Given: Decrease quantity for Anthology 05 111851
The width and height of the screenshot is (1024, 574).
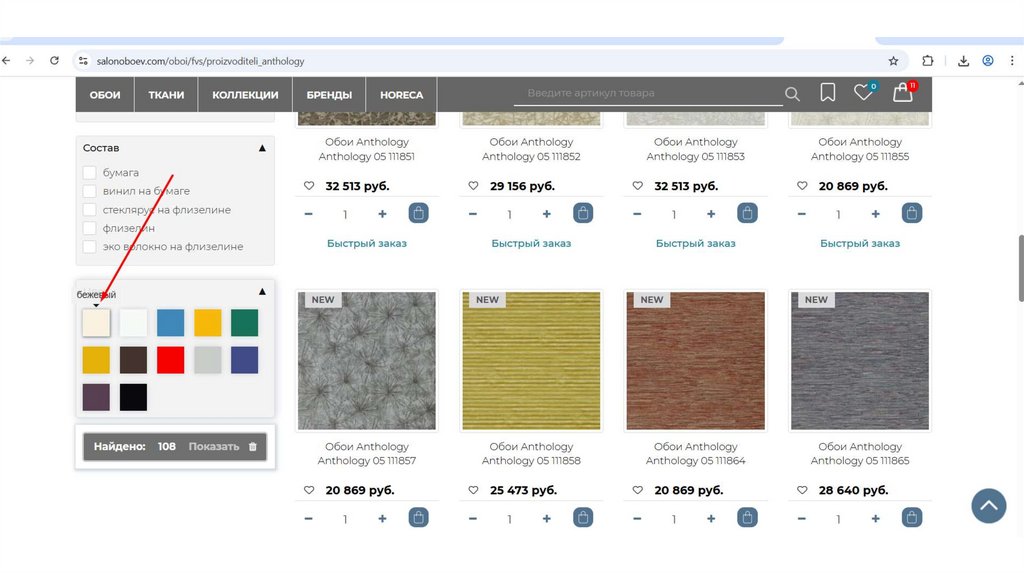Looking at the screenshot, I should tap(308, 214).
